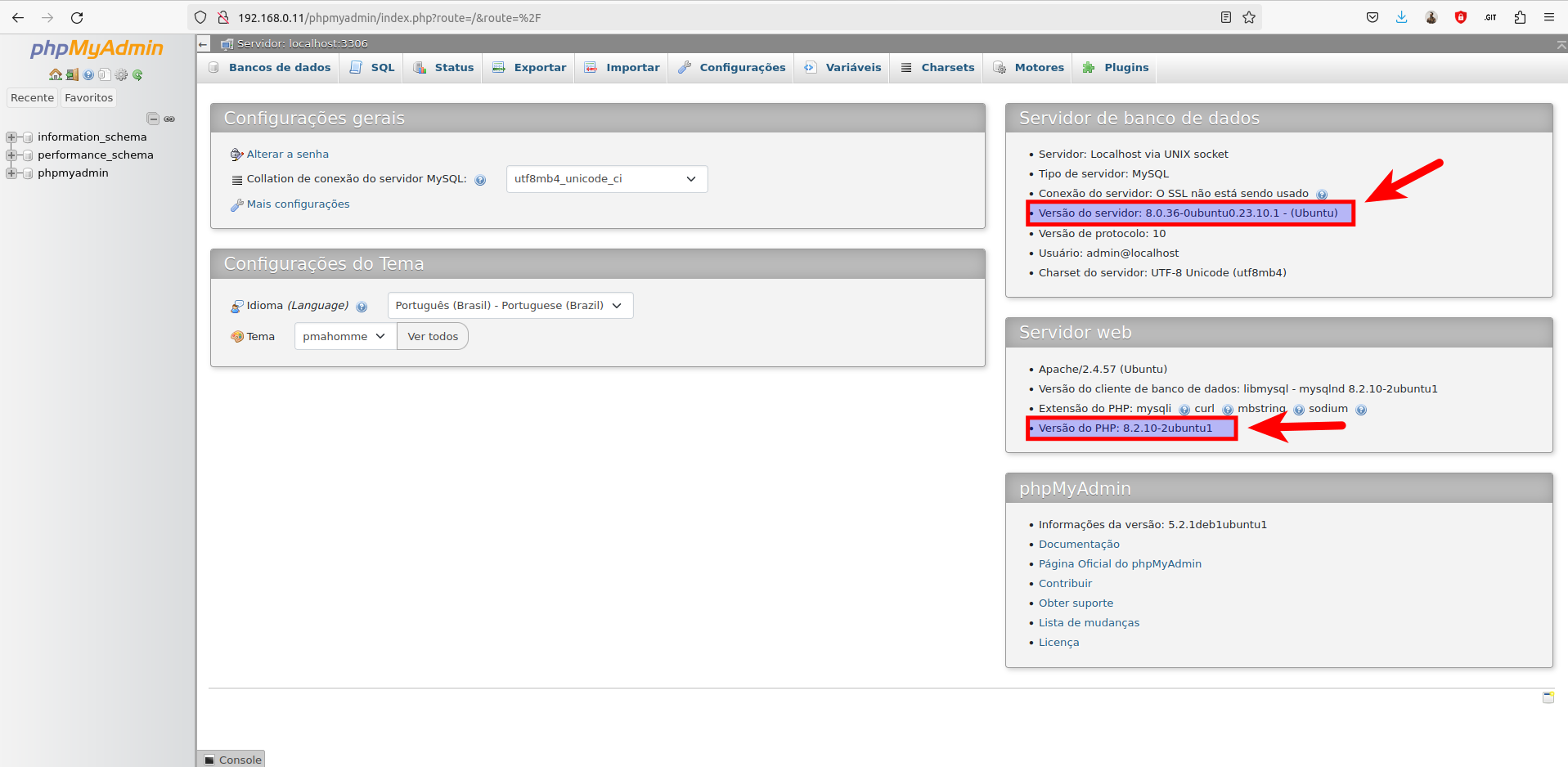Switch to the Plugins tab
The width and height of the screenshot is (1568, 767).
pos(1116,68)
